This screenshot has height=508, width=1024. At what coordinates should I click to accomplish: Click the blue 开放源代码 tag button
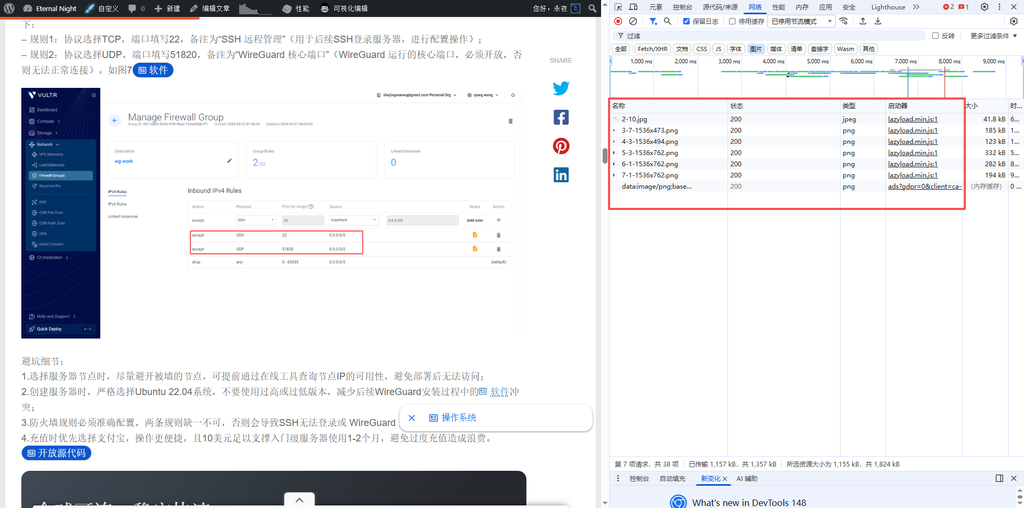coord(57,452)
